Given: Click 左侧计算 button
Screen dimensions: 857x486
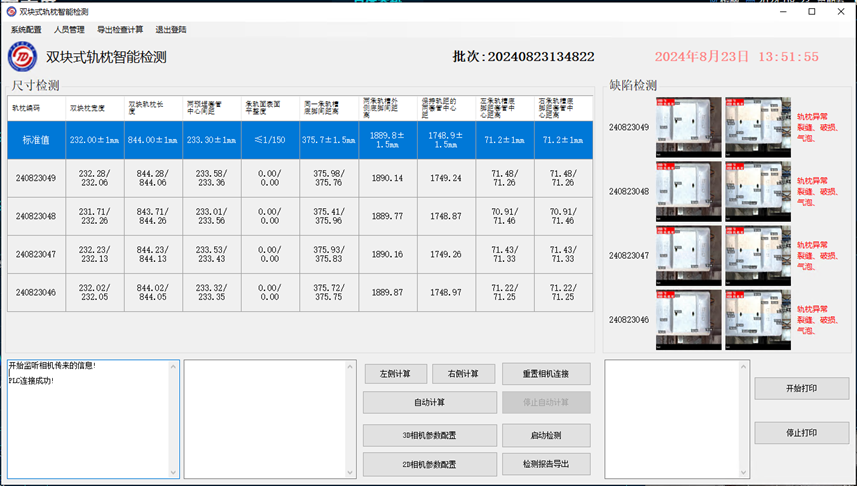Looking at the screenshot, I should (395, 374).
